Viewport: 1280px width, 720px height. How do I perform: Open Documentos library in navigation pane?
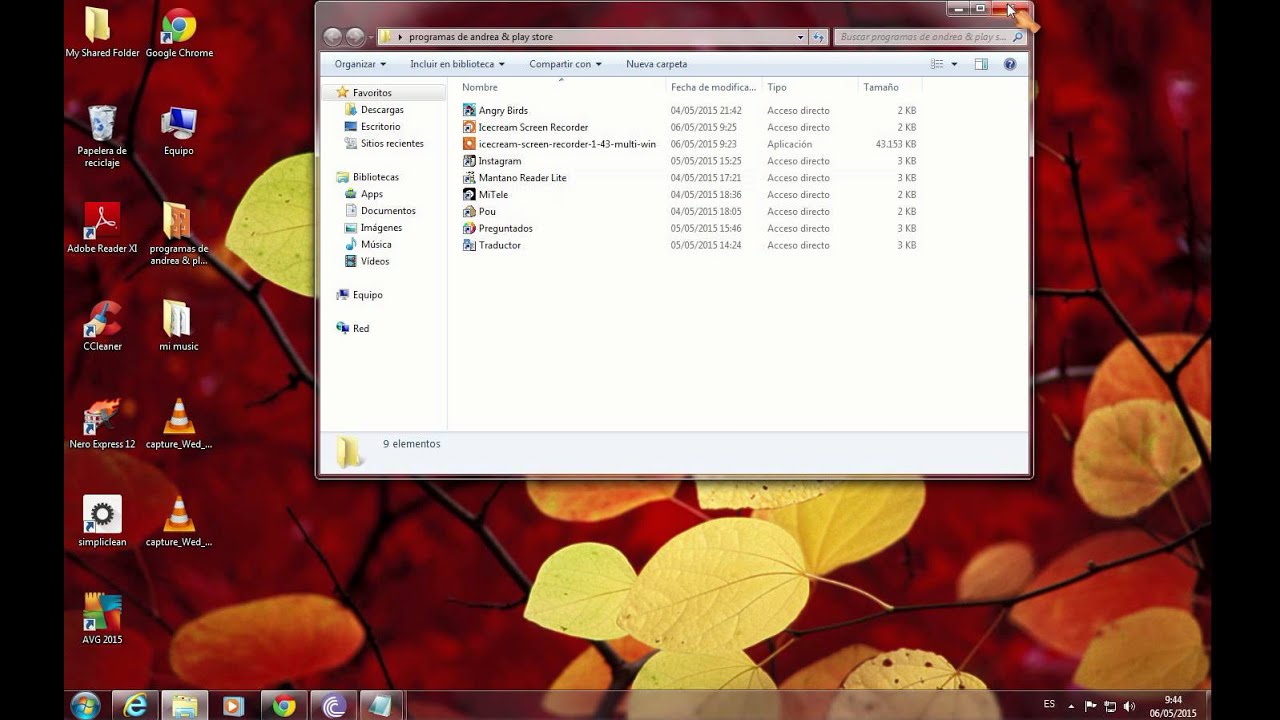[388, 211]
